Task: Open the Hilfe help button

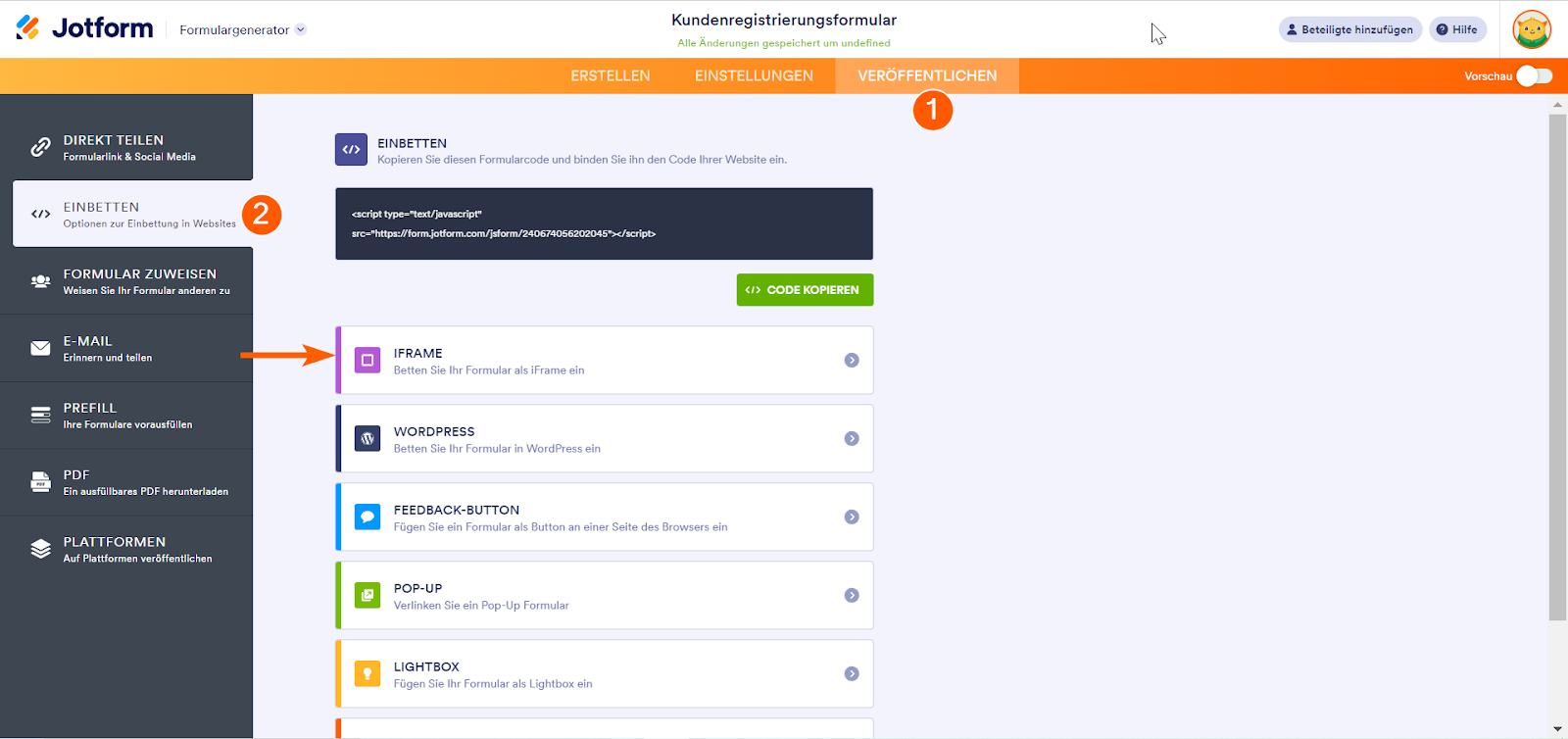Action: 1457,29
